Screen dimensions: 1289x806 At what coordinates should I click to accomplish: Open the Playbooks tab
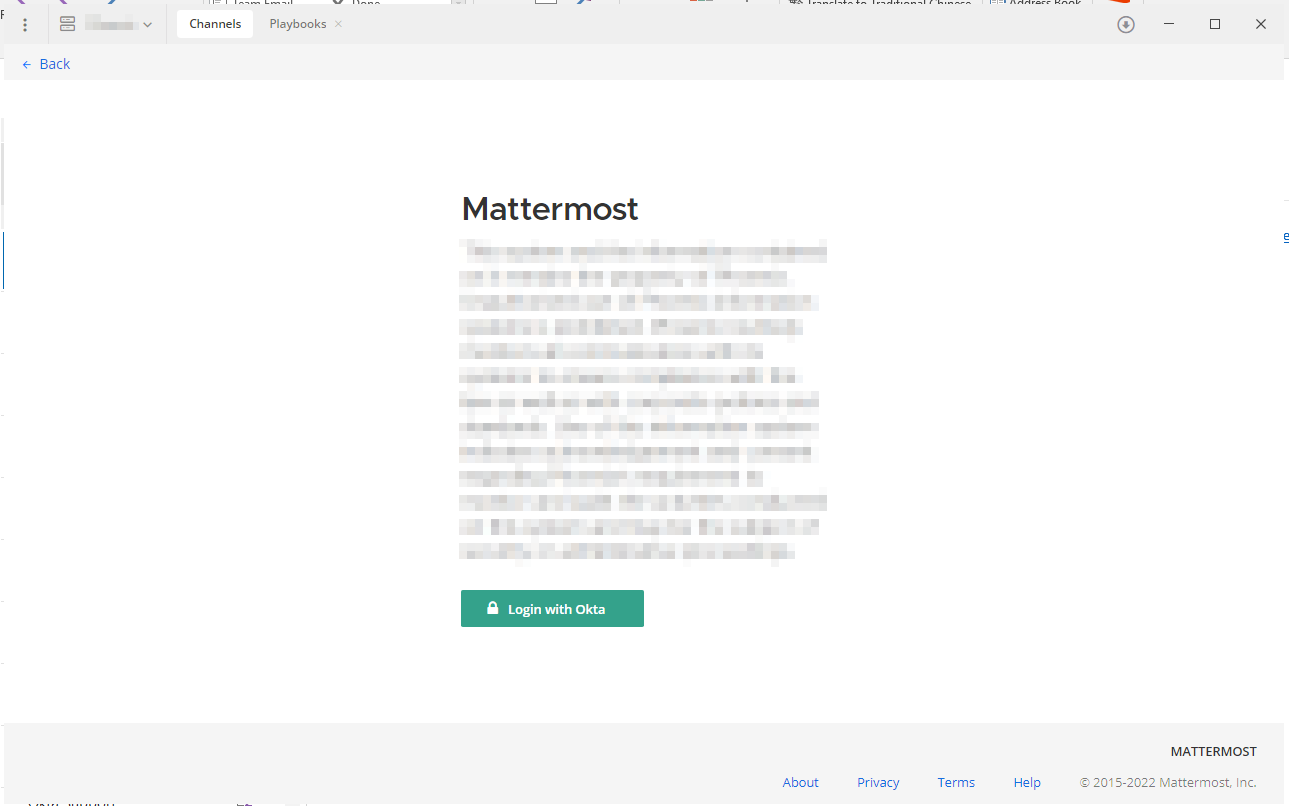click(x=297, y=23)
